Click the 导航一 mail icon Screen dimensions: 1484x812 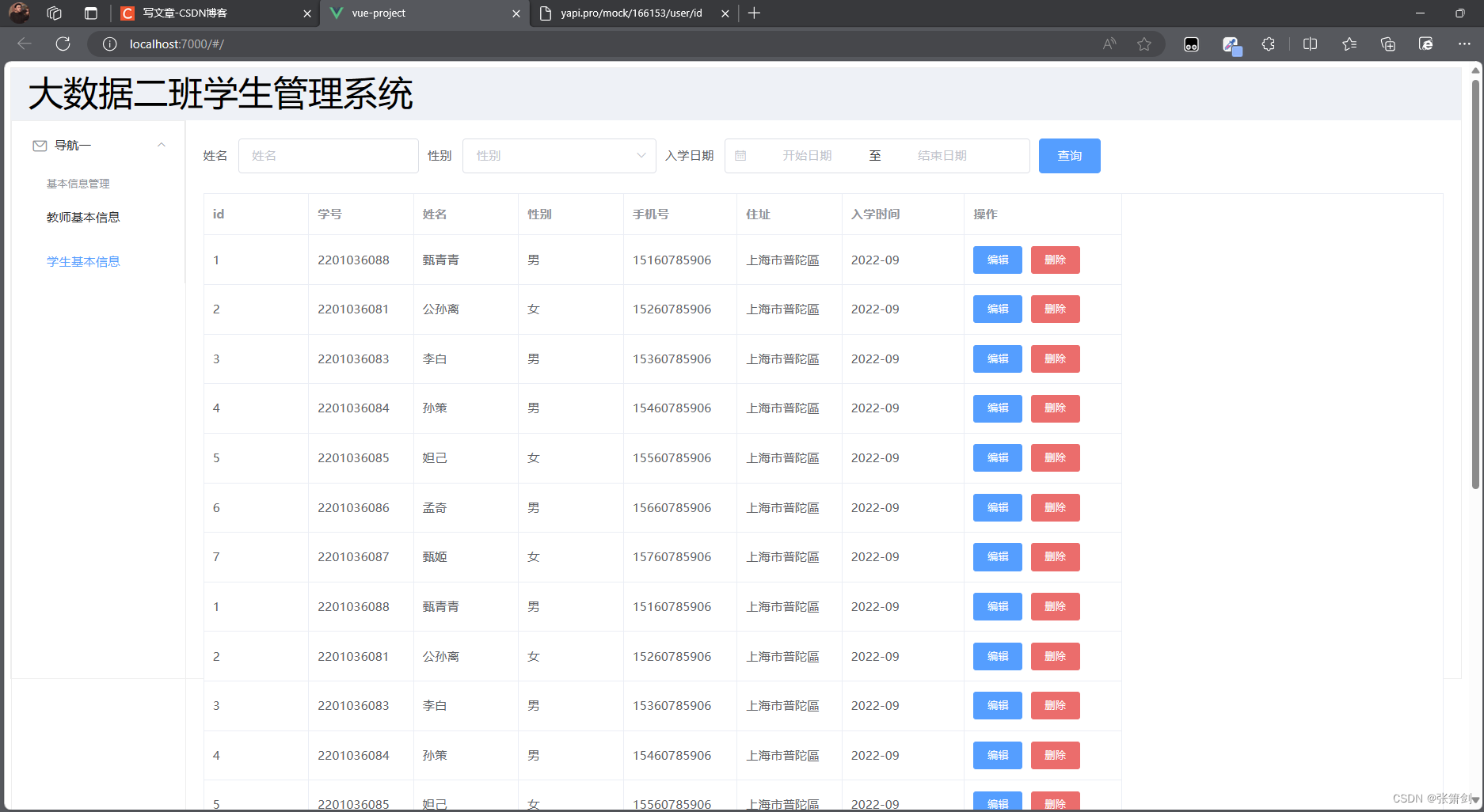40,146
